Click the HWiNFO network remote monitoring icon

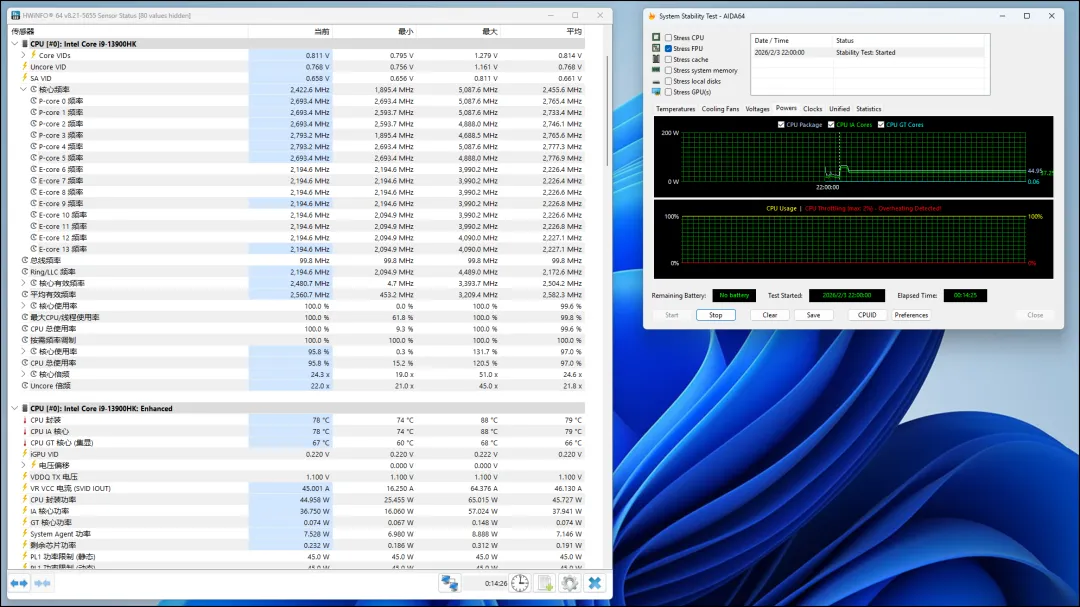point(450,583)
